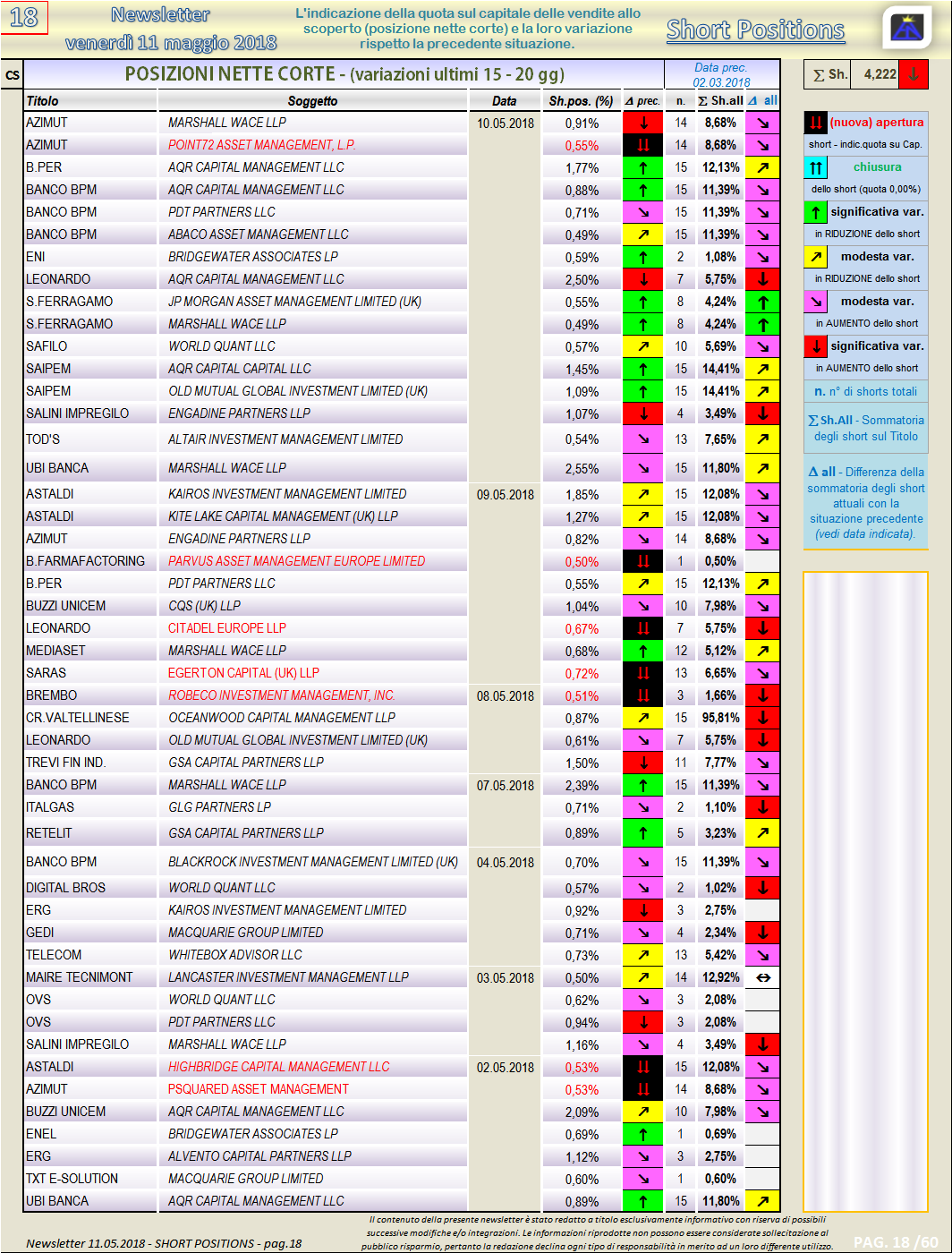Click the date '03.05.2018'
Viewport: 952px width, 1253px height.
click(x=506, y=977)
